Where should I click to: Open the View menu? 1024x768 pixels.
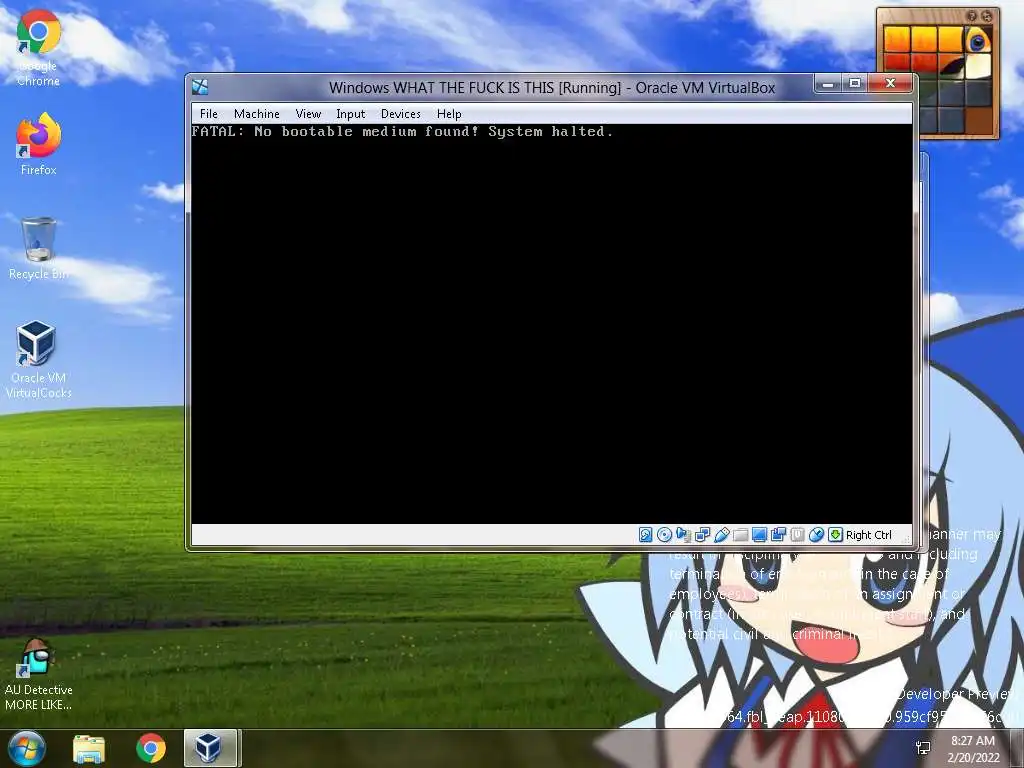coord(308,114)
